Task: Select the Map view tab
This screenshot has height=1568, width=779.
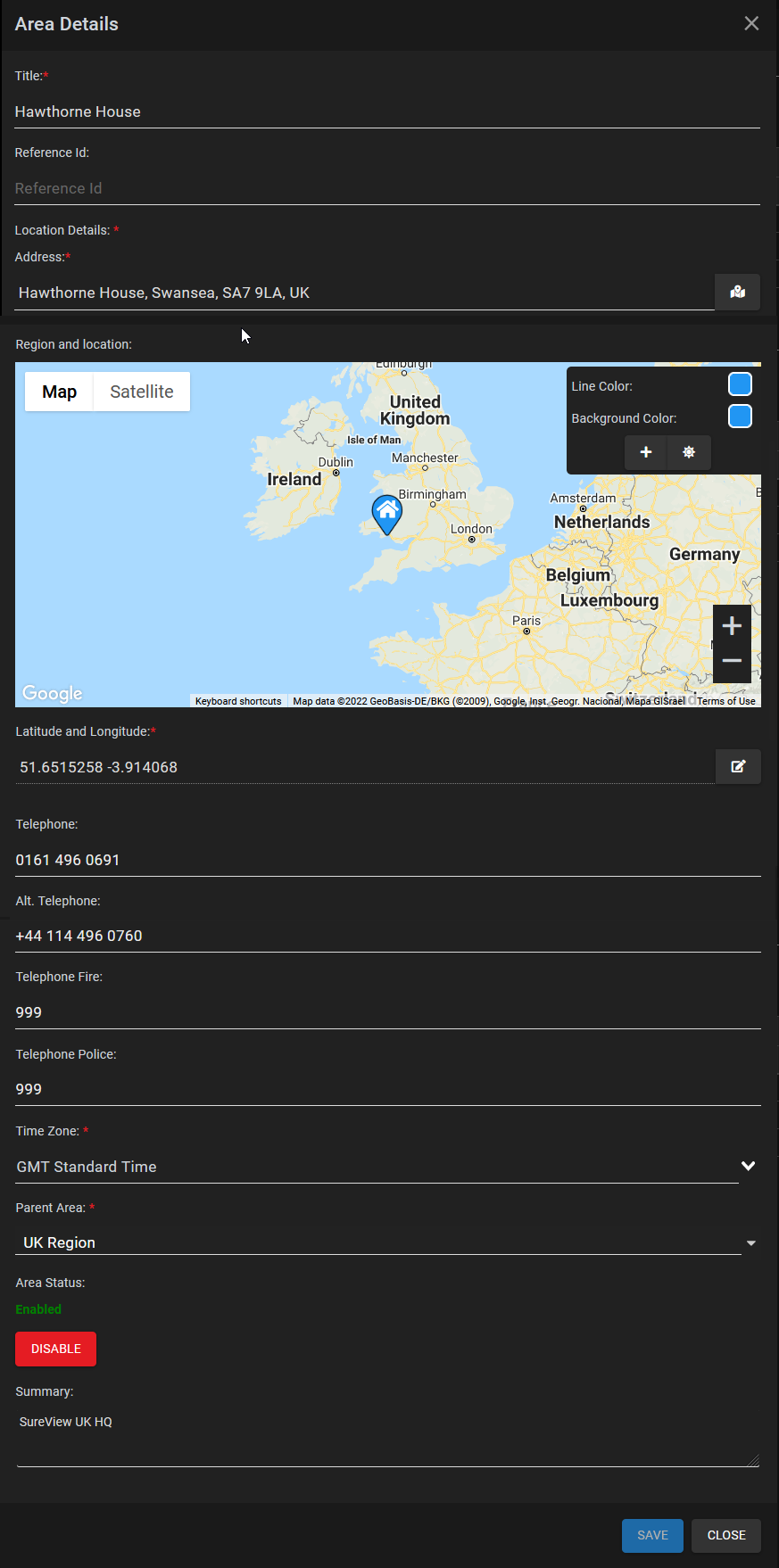Action: [60, 392]
